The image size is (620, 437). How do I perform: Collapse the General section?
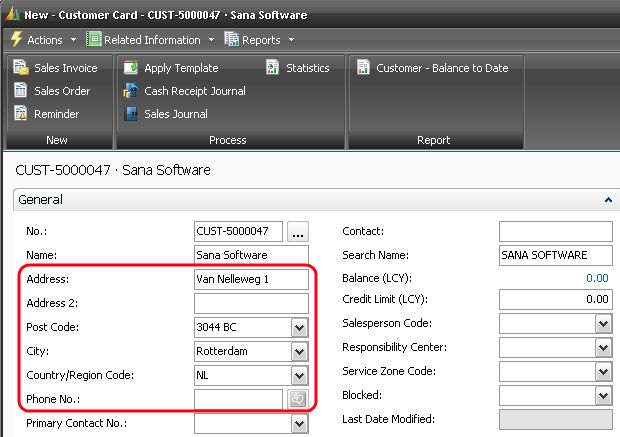pos(608,200)
